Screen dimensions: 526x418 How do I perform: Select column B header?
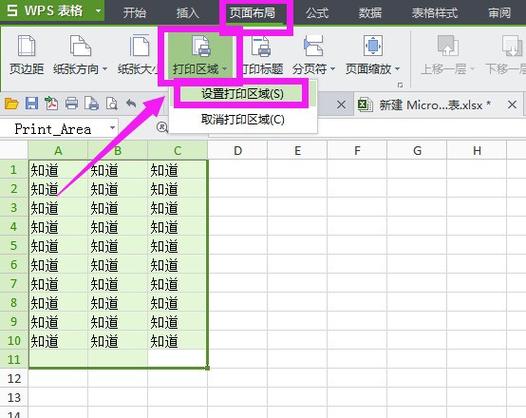pos(117,151)
